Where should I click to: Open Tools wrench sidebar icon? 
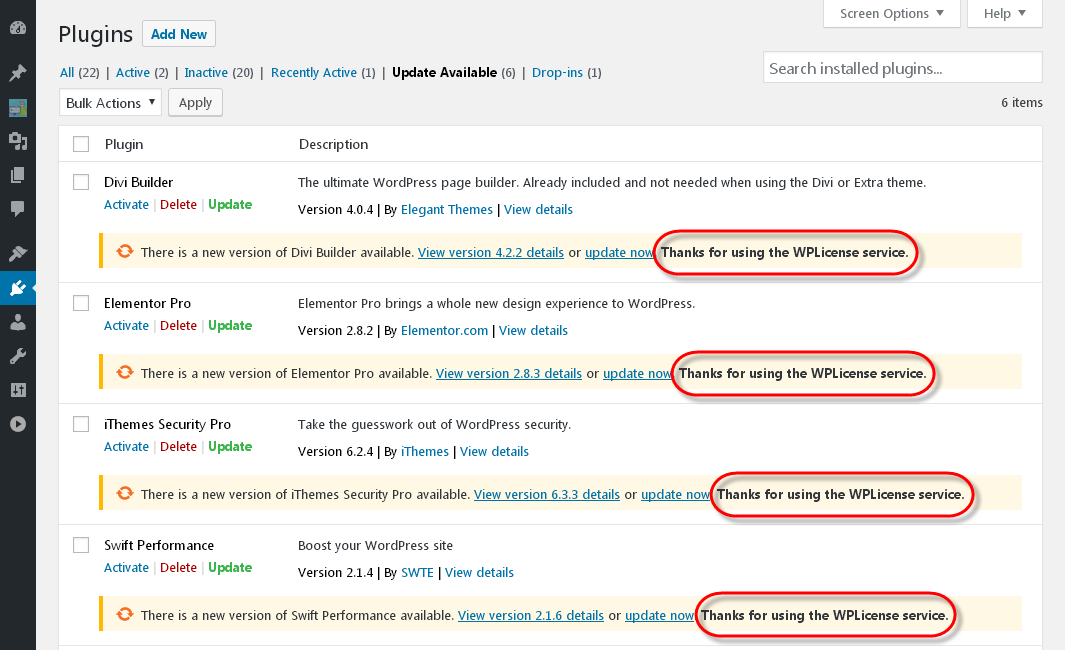point(18,356)
